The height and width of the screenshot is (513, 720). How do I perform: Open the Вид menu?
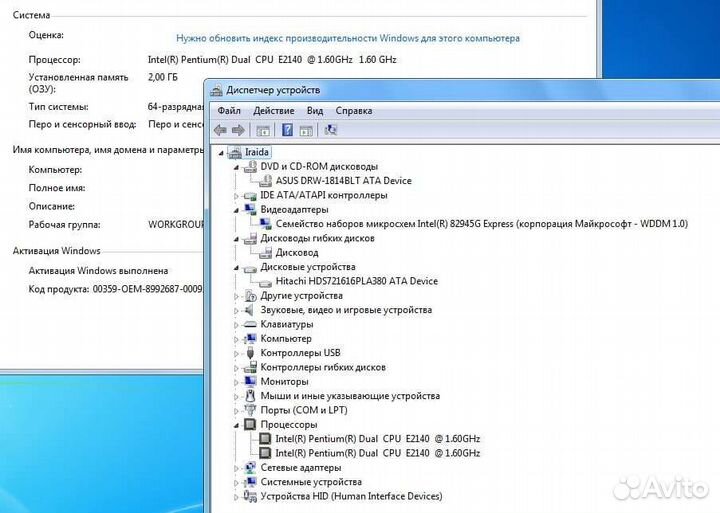point(315,111)
